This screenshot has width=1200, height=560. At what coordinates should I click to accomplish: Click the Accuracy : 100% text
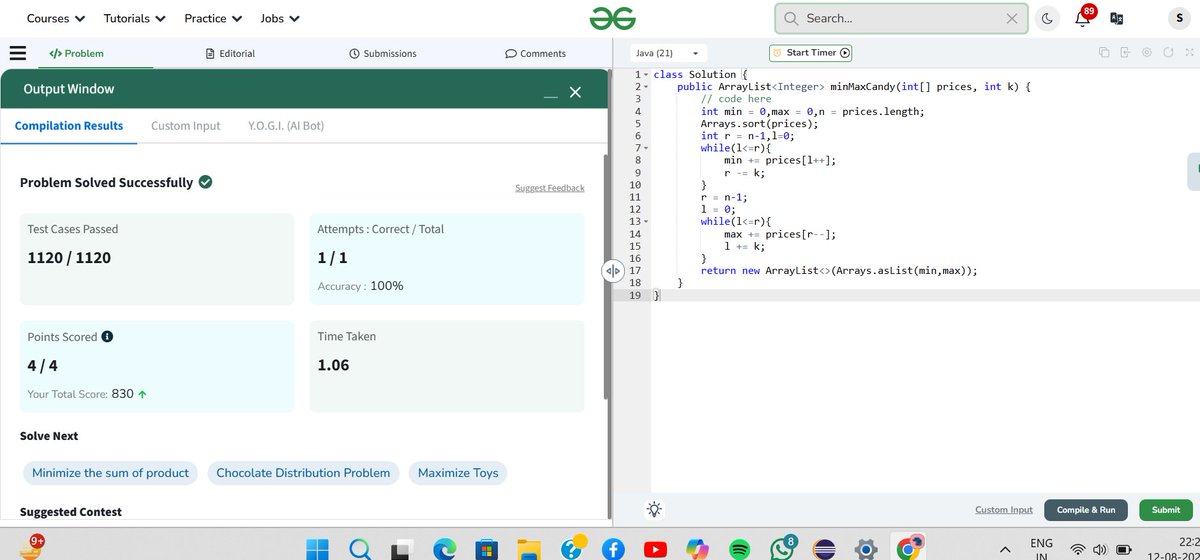click(360, 286)
